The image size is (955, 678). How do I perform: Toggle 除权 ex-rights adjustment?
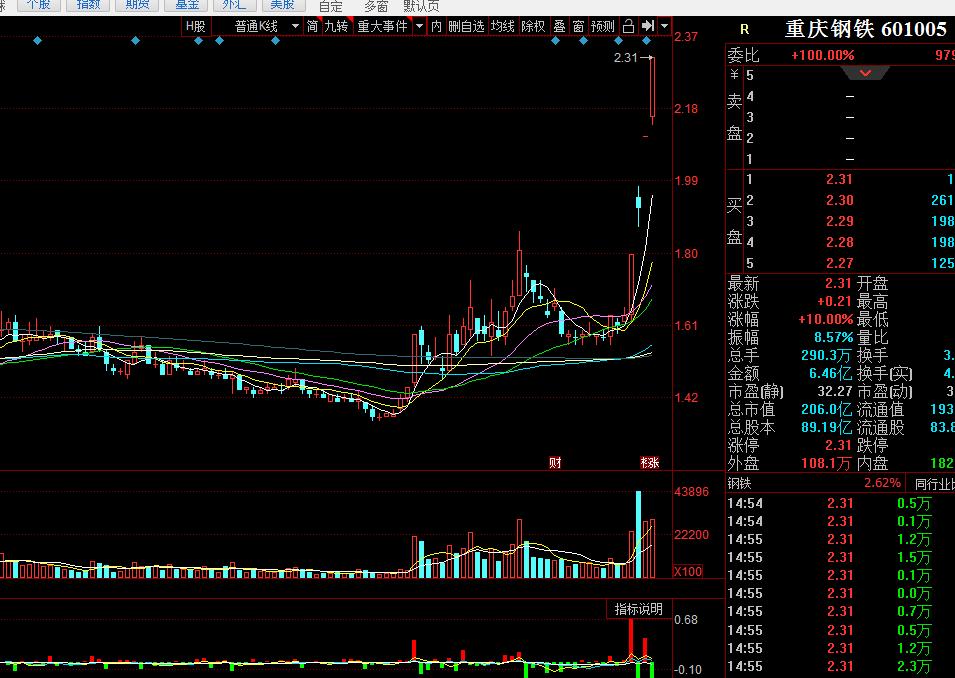pyautogui.click(x=533, y=26)
